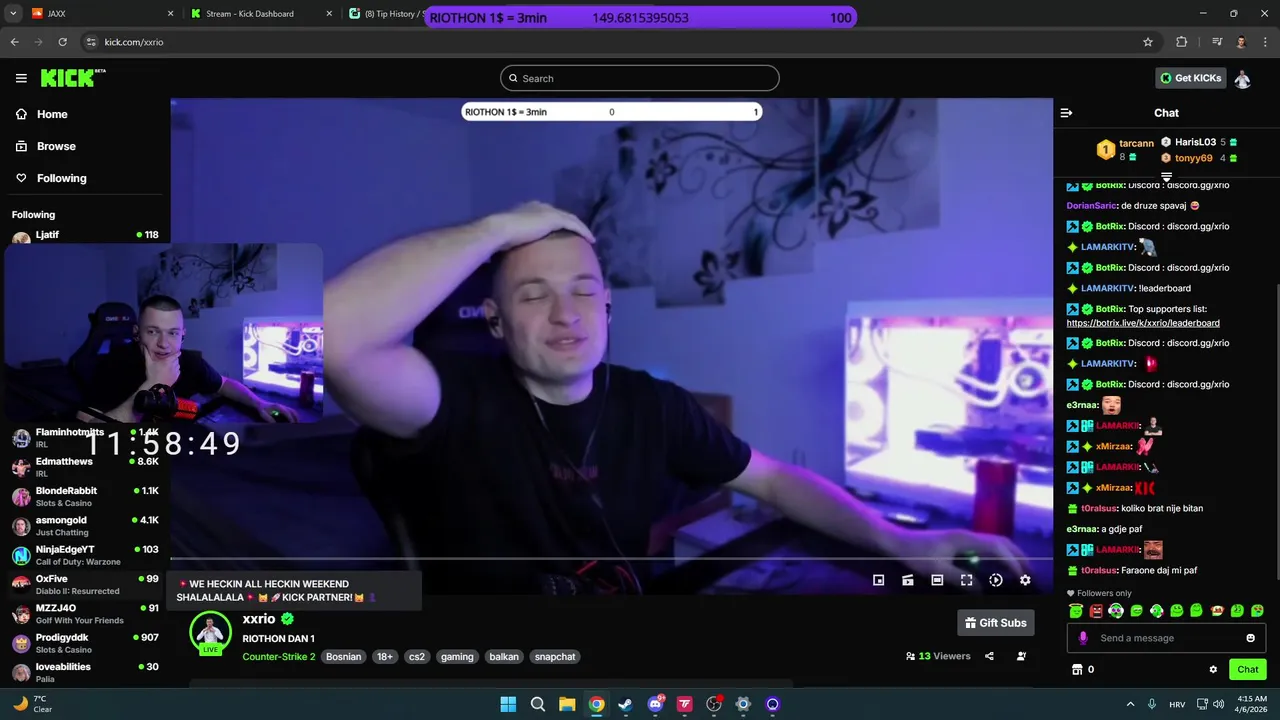Open Edmatthews channel in sidebar

click(x=85, y=467)
